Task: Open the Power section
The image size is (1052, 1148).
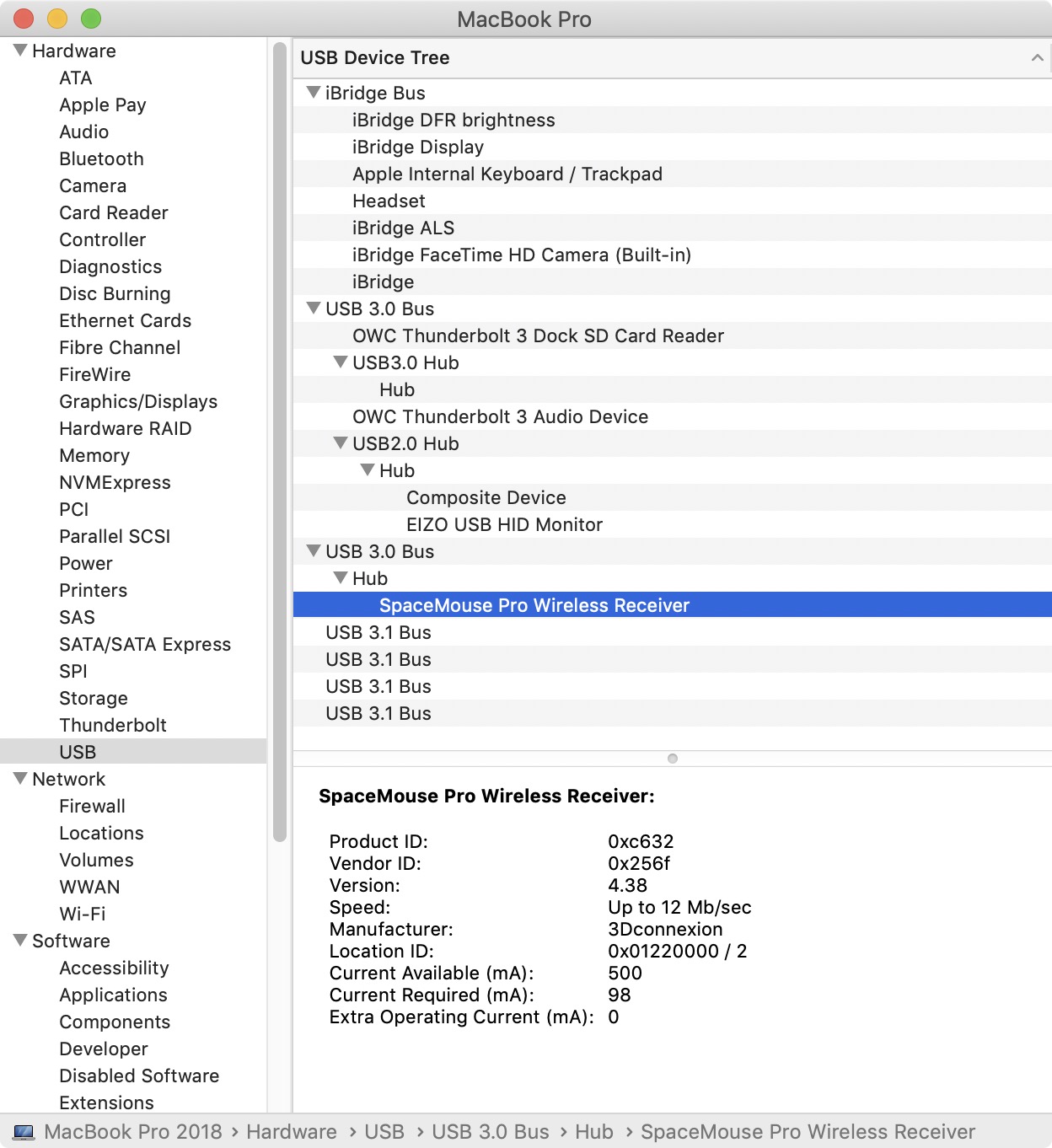Action: (86, 563)
